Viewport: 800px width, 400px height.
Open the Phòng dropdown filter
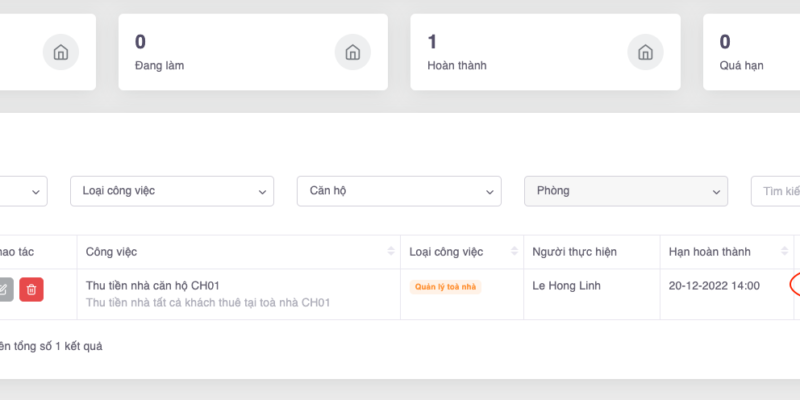click(626, 190)
